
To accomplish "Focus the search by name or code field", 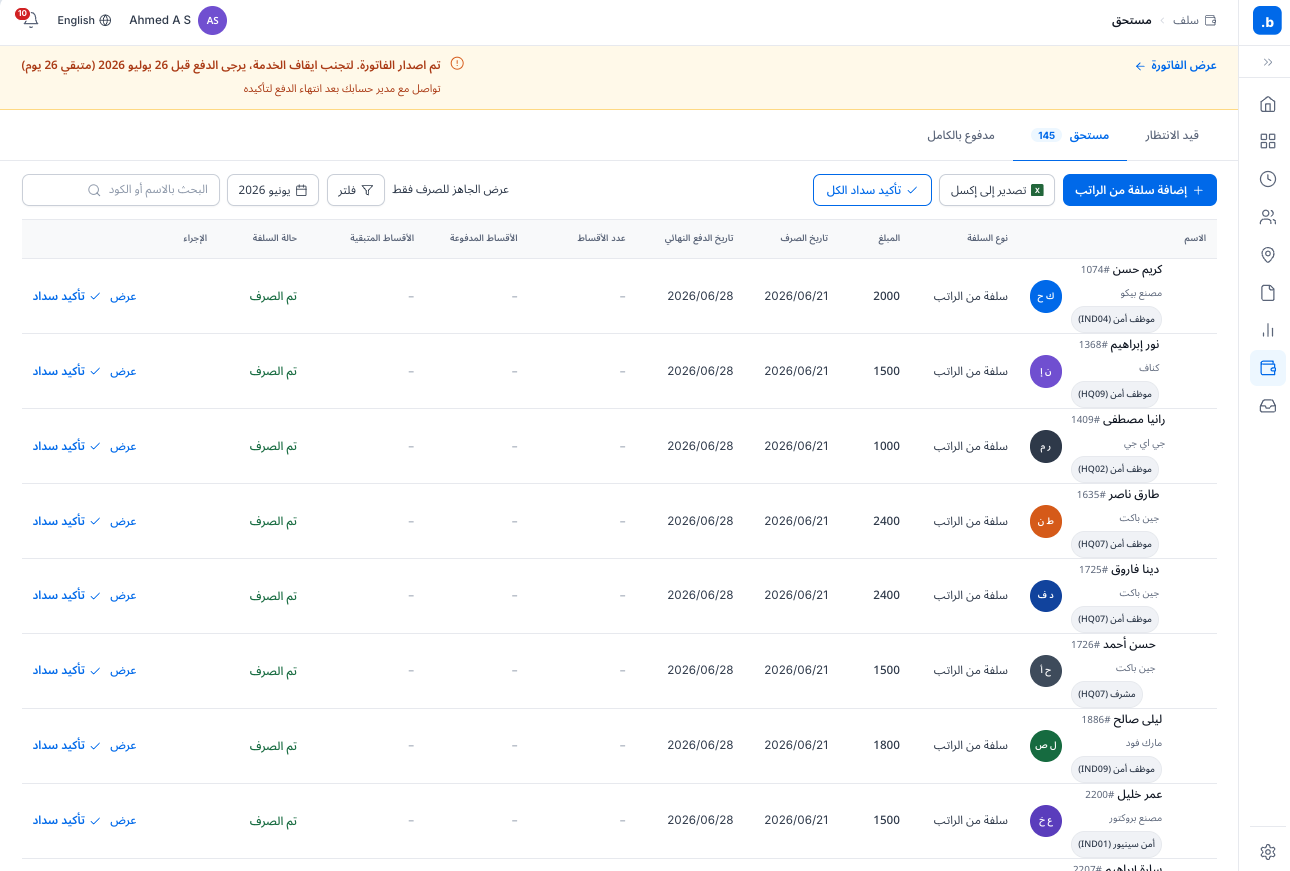I will [121, 190].
